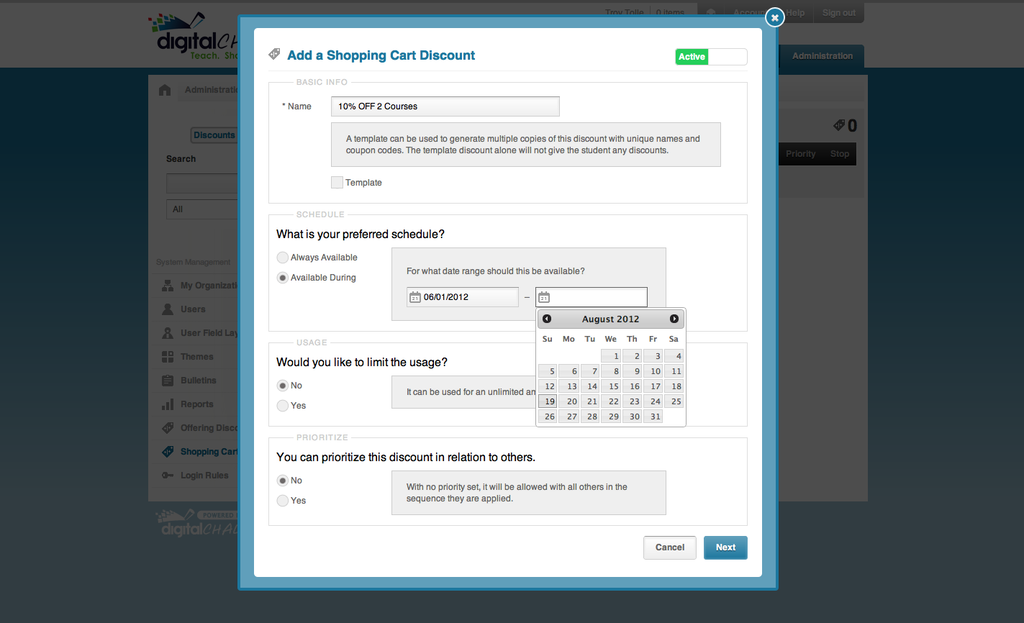Toggle the Active status switch
1024x623 pixels.
pos(711,57)
